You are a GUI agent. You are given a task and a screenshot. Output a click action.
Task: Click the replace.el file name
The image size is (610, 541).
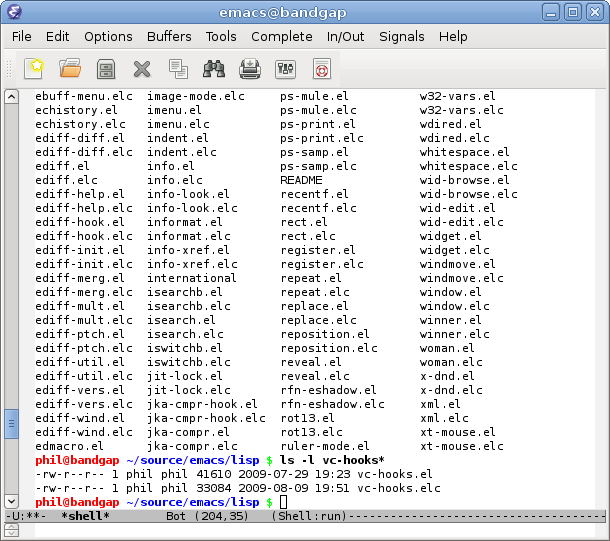(314, 306)
